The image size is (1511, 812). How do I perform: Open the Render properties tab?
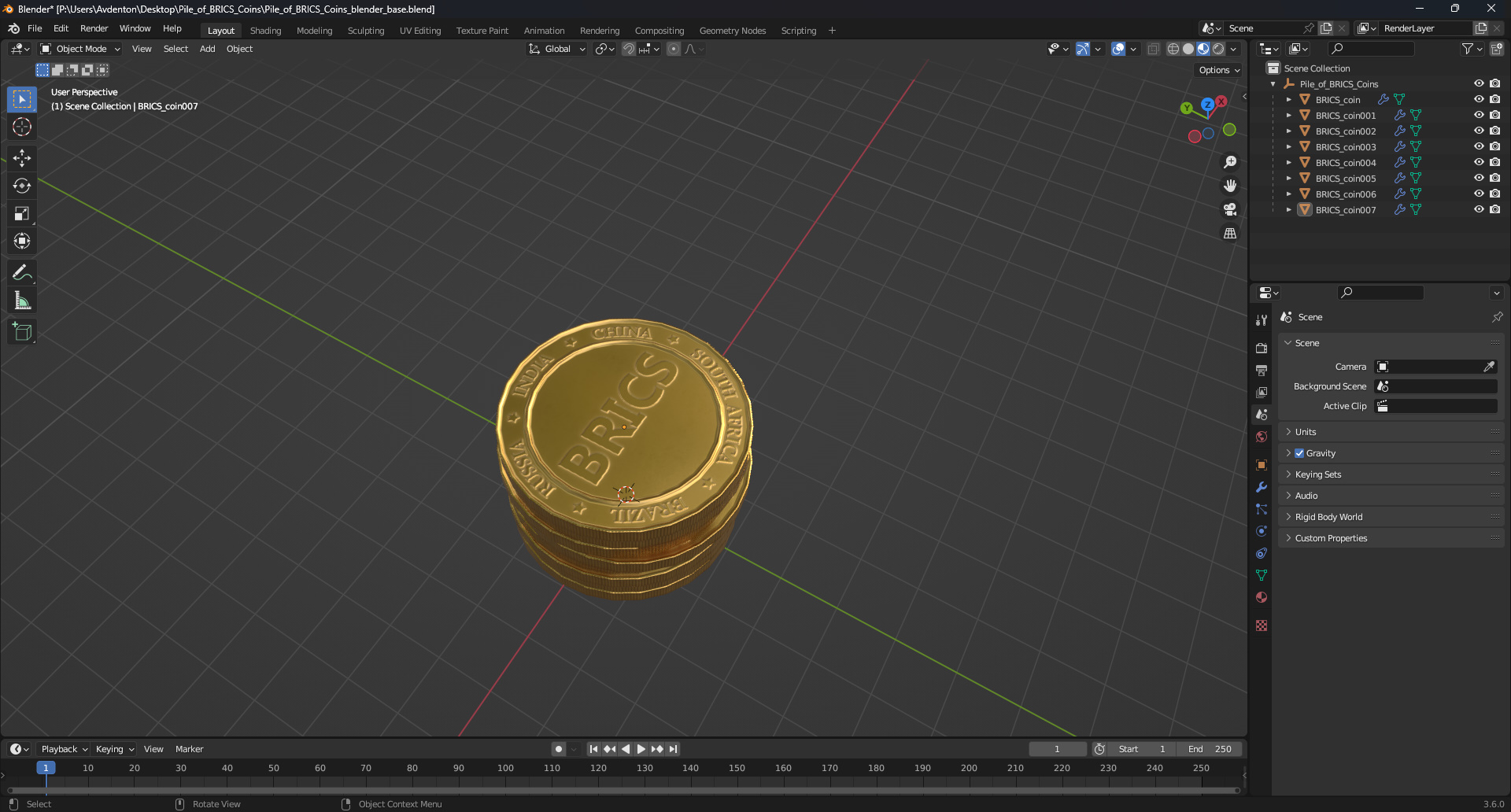pyautogui.click(x=1262, y=348)
